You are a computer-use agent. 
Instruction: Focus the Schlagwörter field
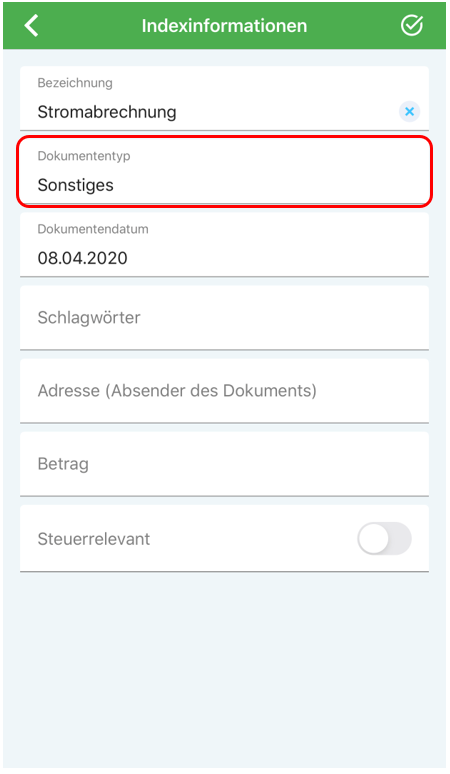pos(225,317)
